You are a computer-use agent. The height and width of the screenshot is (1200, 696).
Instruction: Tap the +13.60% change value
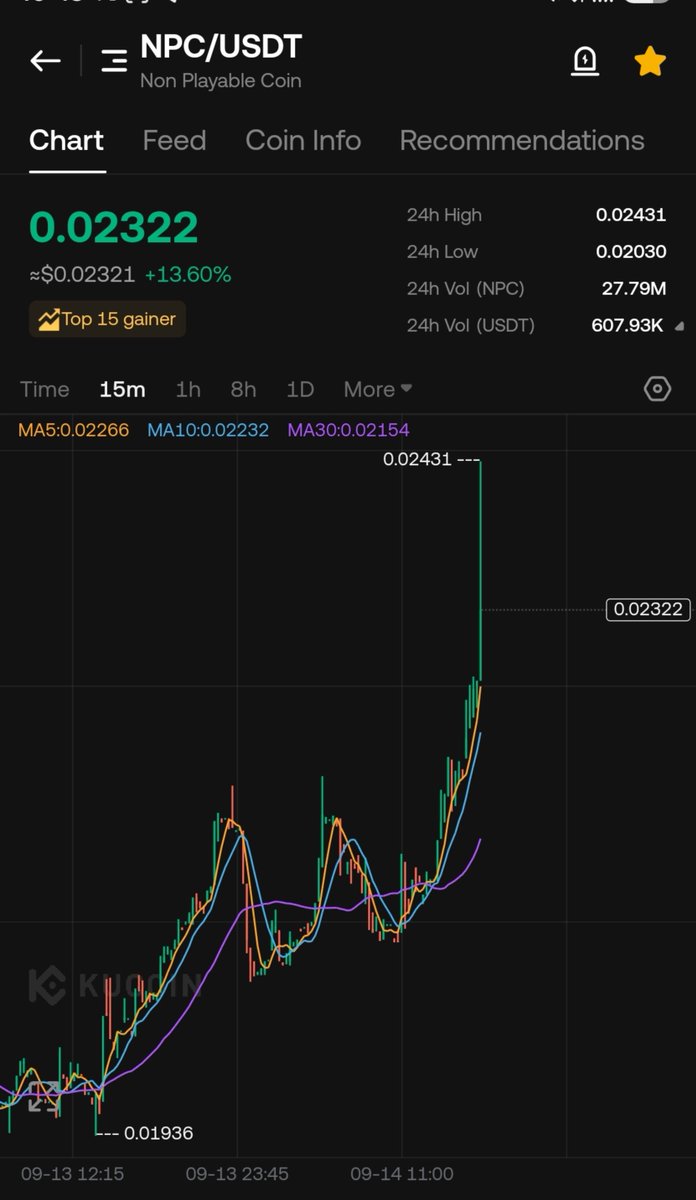(188, 274)
